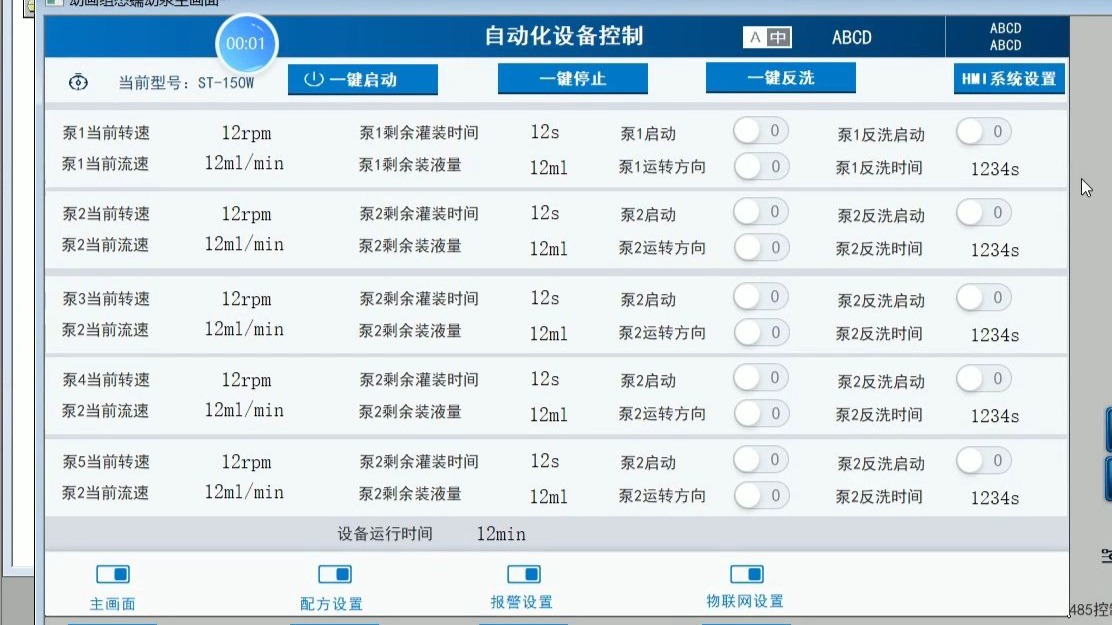1112x625 pixels.
Task: Open HMI系统设置
Action: coord(1008,79)
